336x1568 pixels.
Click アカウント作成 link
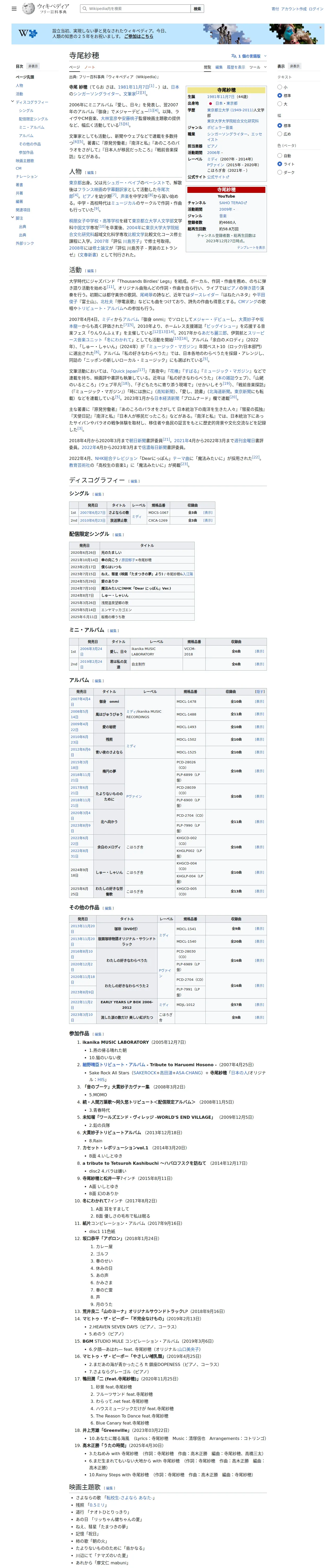coord(294,9)
